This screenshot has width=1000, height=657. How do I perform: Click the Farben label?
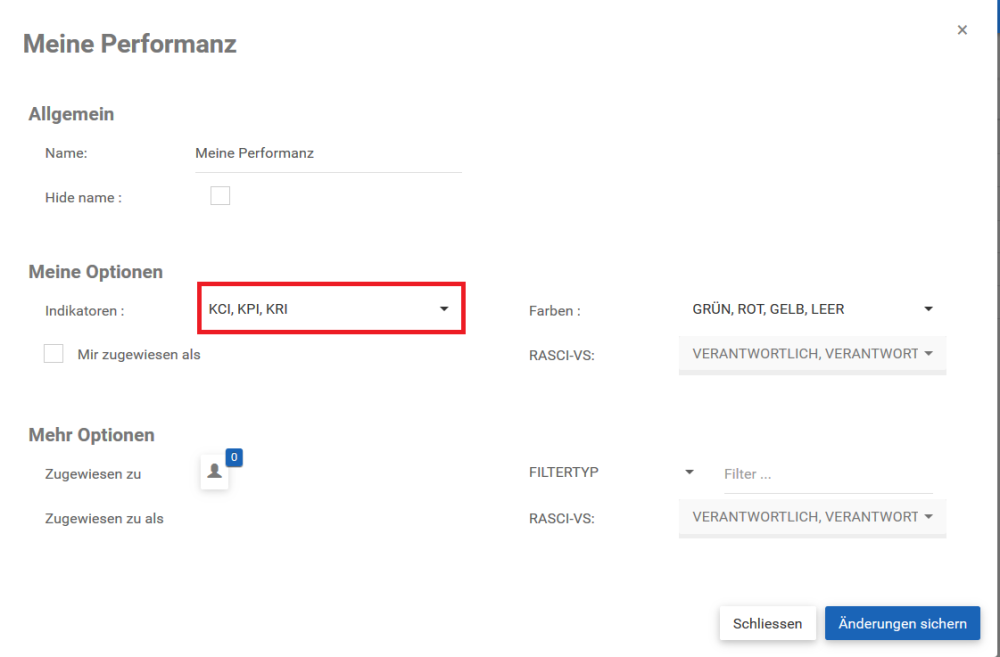[555, 311]
